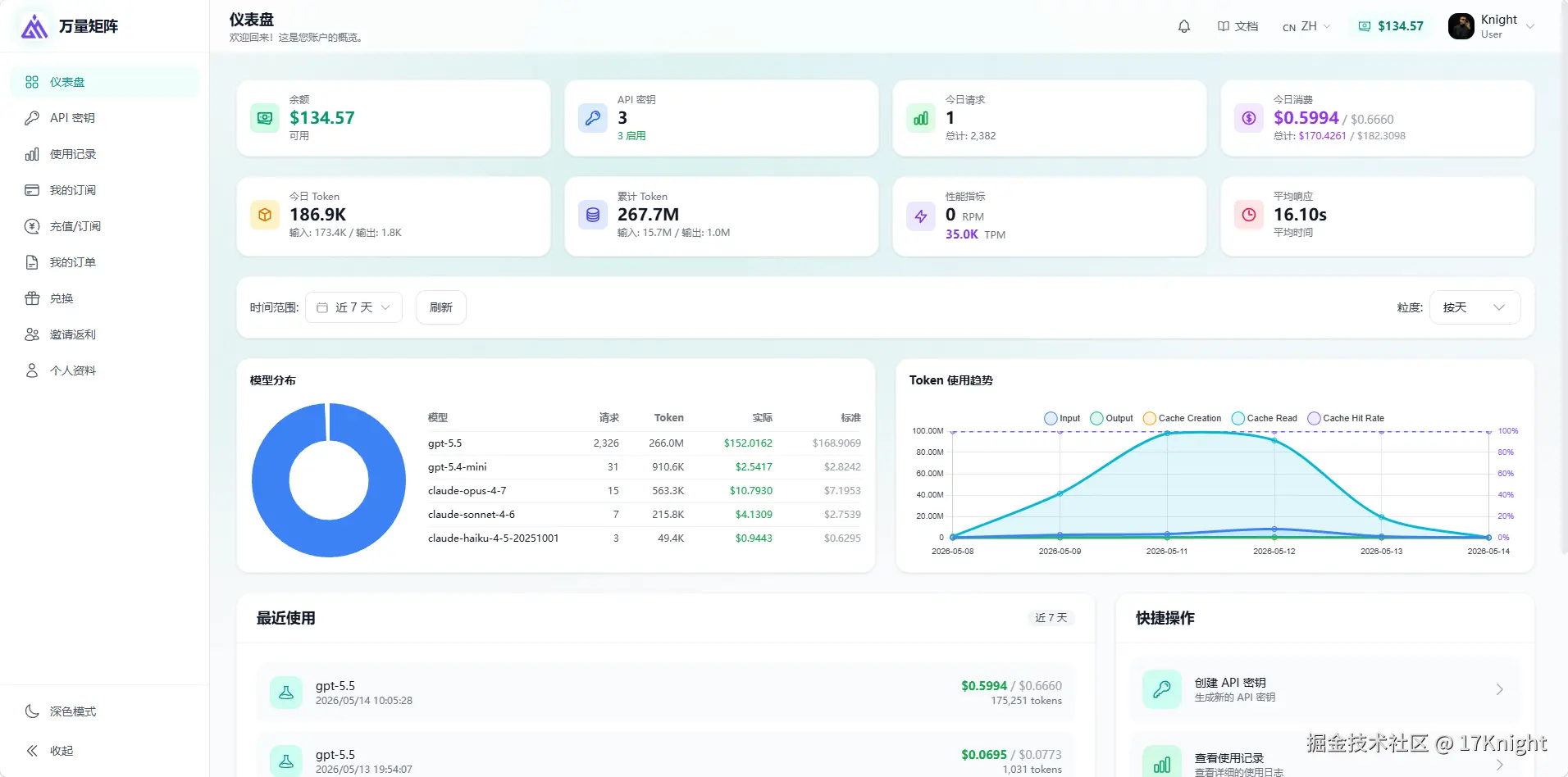Click the balance wallet icon card

point(265,118)
